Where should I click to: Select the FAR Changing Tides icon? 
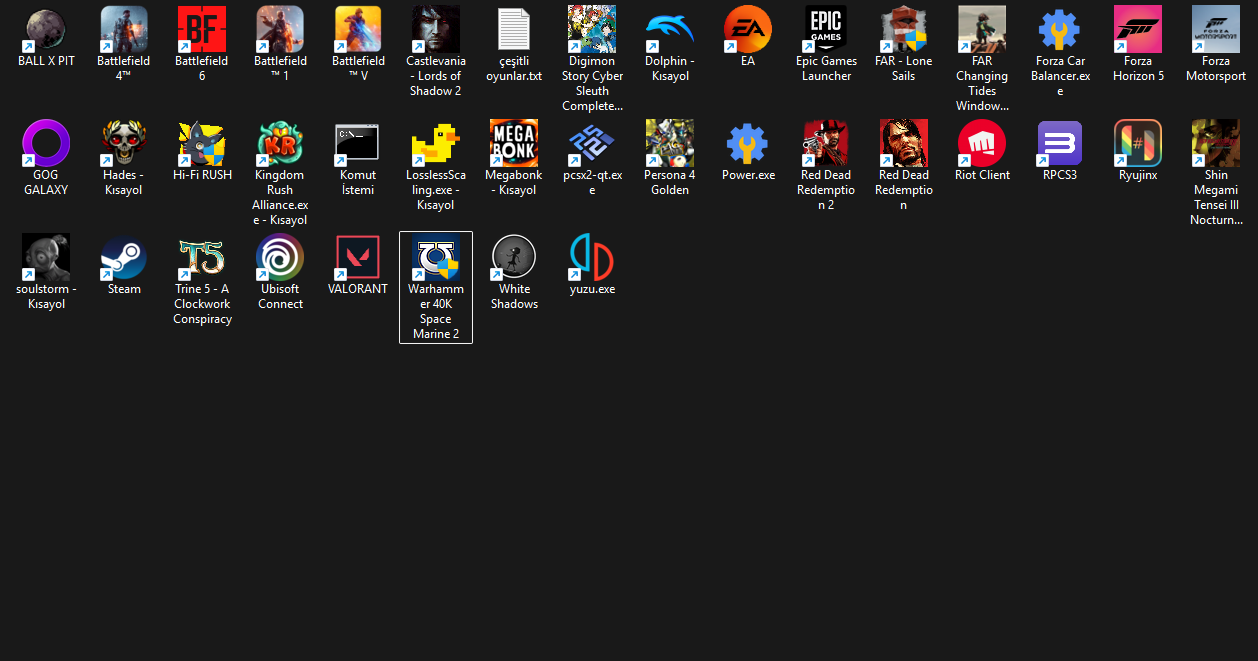[x=982, y=30]
